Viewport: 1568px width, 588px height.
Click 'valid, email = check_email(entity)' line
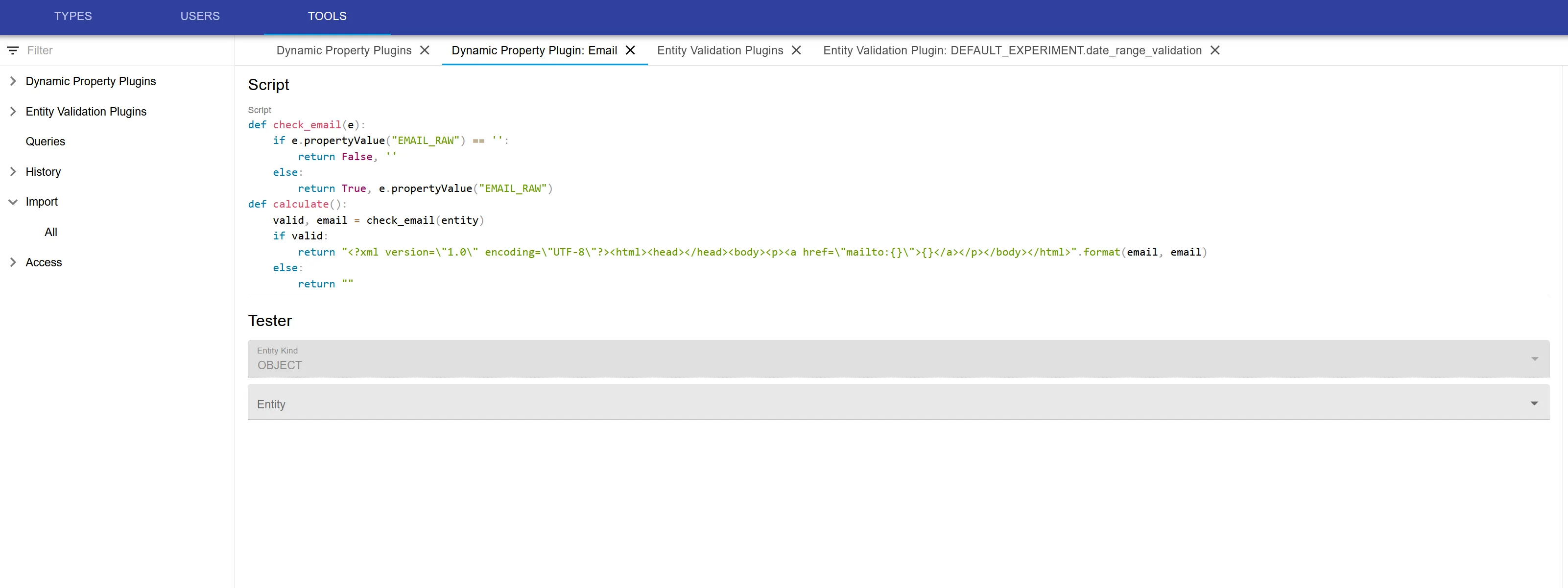coord(379,220)
